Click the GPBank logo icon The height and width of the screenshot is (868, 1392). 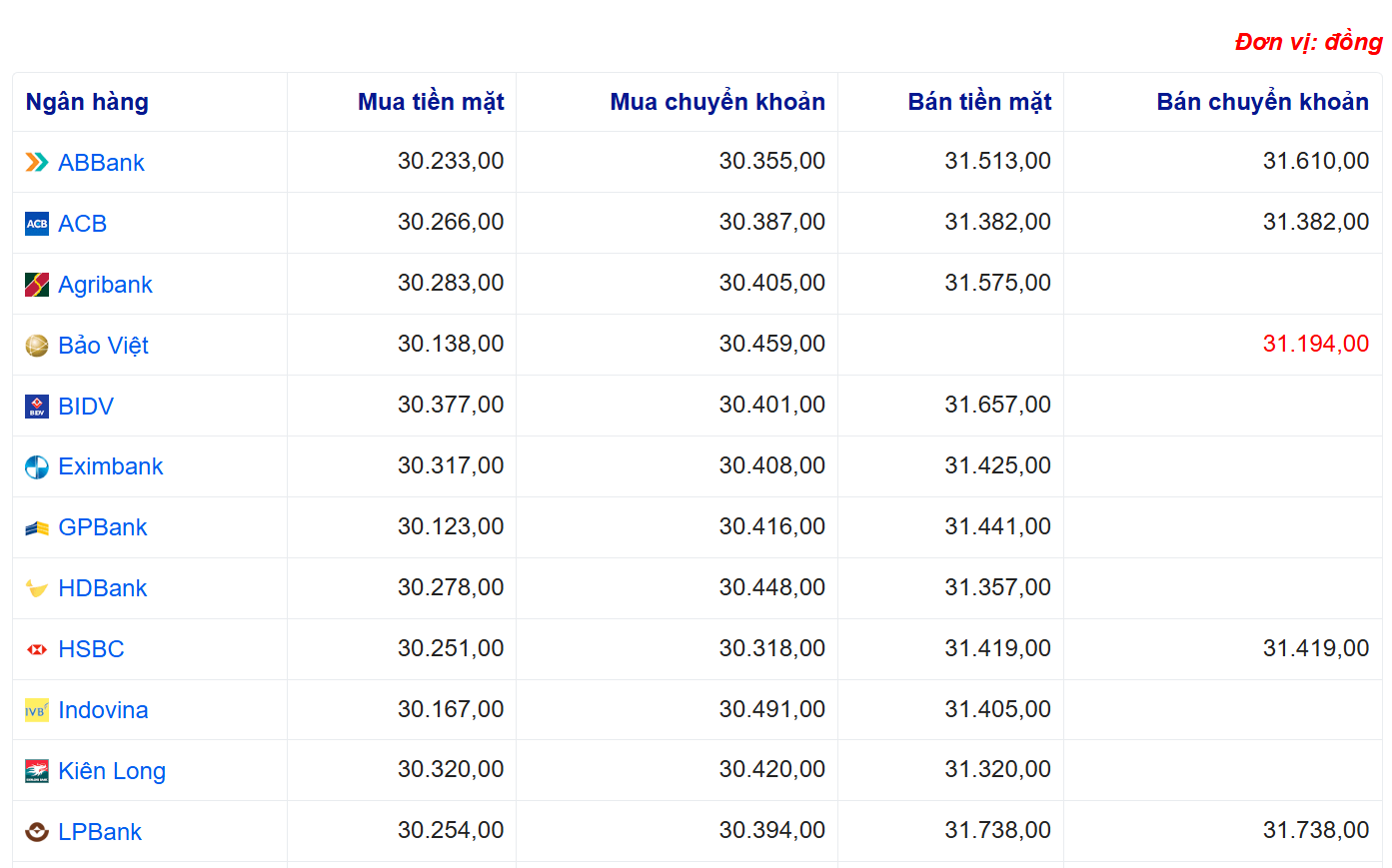[37, 528]
